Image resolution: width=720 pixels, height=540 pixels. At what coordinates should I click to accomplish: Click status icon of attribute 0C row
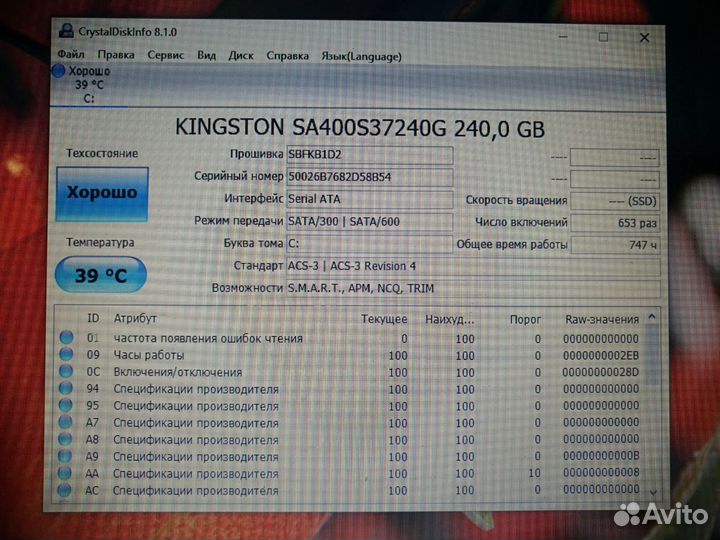point(66,371)
